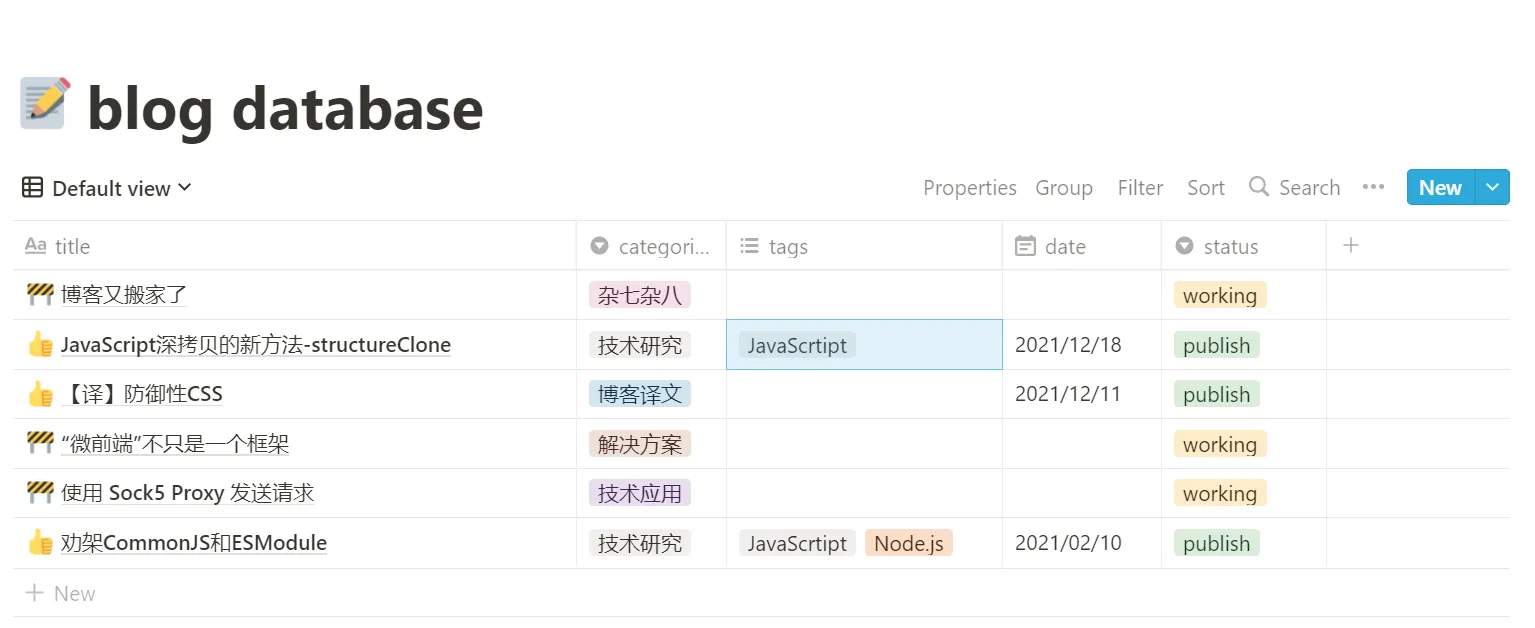Click the blue New button
This screenshot has width=1535, height=628.
pyautogui.click(x=1439, y=187)
